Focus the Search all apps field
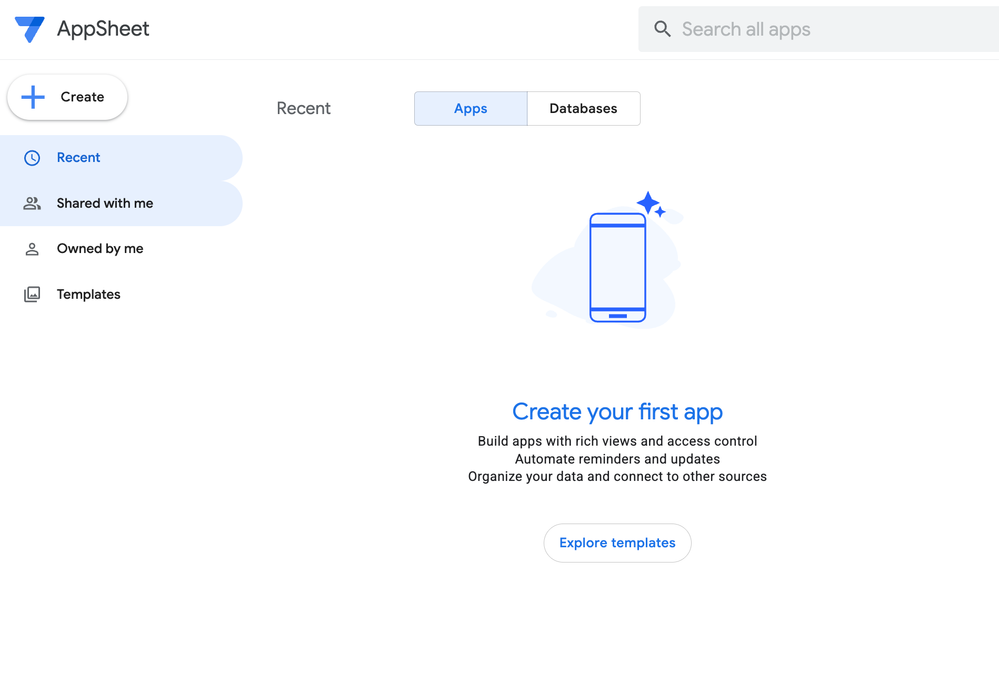The height and width of the screenshot is (685, 999). [819, 29]
